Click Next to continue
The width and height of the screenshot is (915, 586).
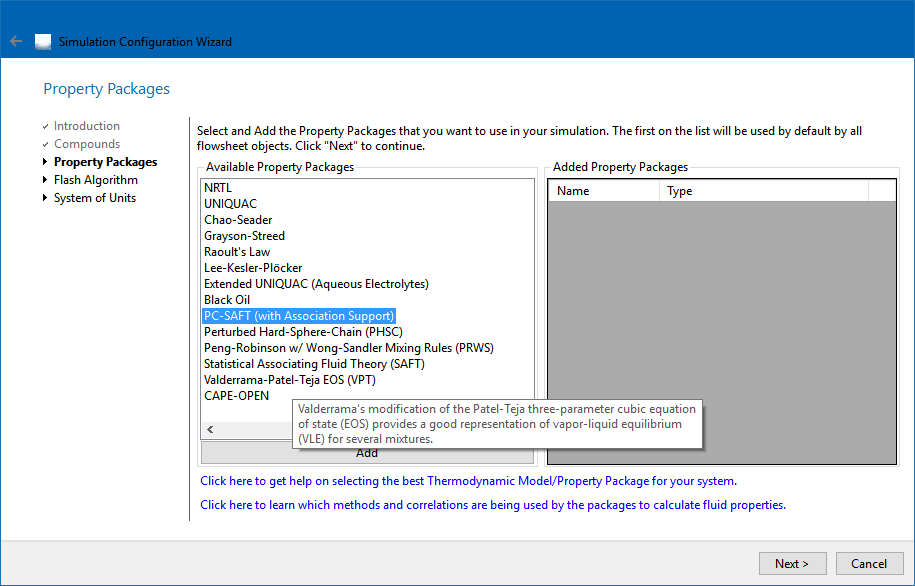click(x=792, y=564)
